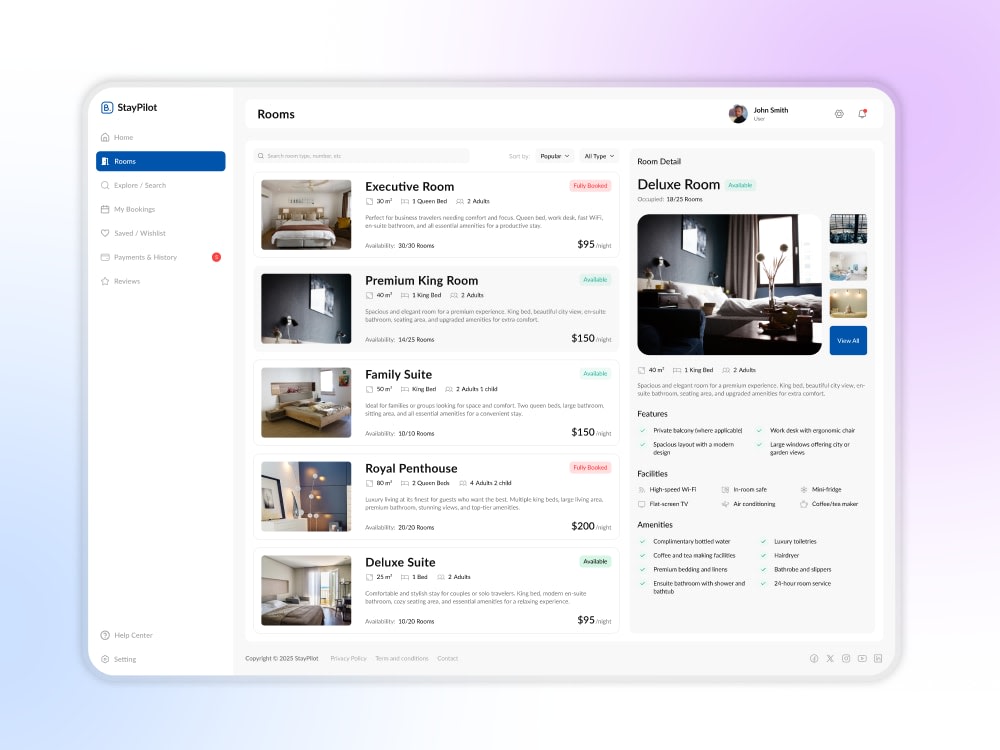Open the YouTube footer icon
Image resolution: width=1000 pixels, height=750 pixels.
(862, 659)
